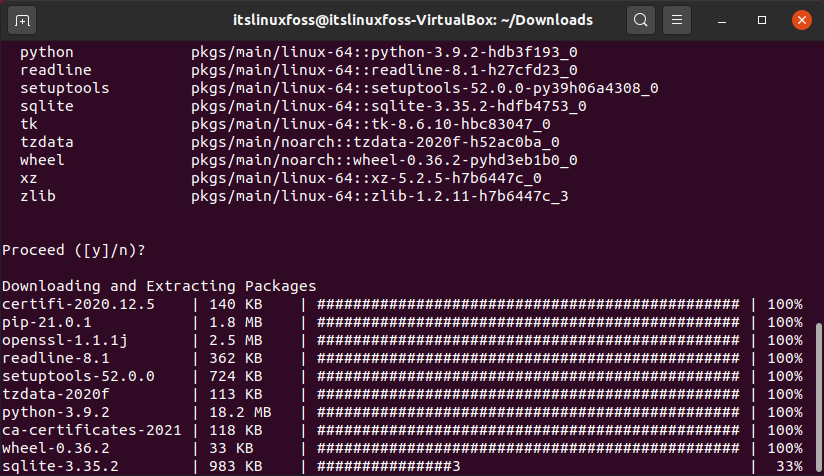Click the window title text
Screen dimensions: 824x476
click(413, 20)
